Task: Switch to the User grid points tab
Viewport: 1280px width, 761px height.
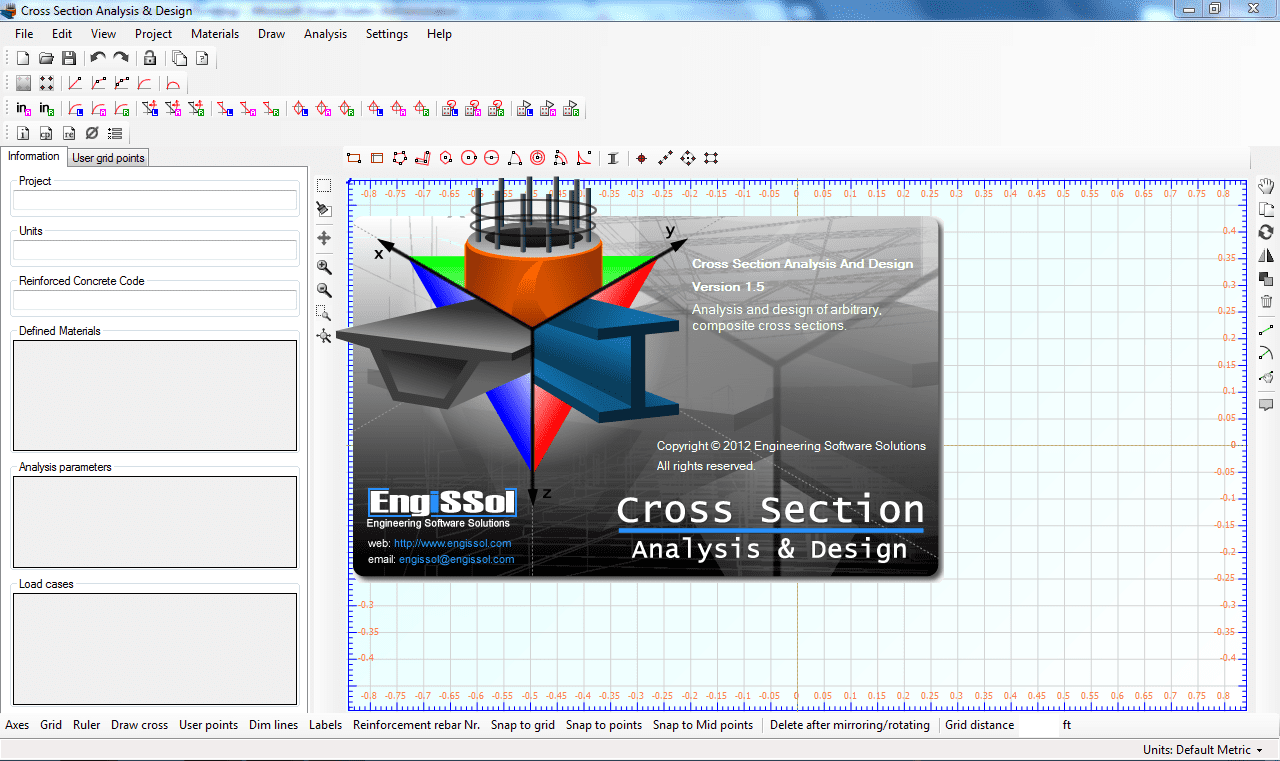Action: pos(108,158)
